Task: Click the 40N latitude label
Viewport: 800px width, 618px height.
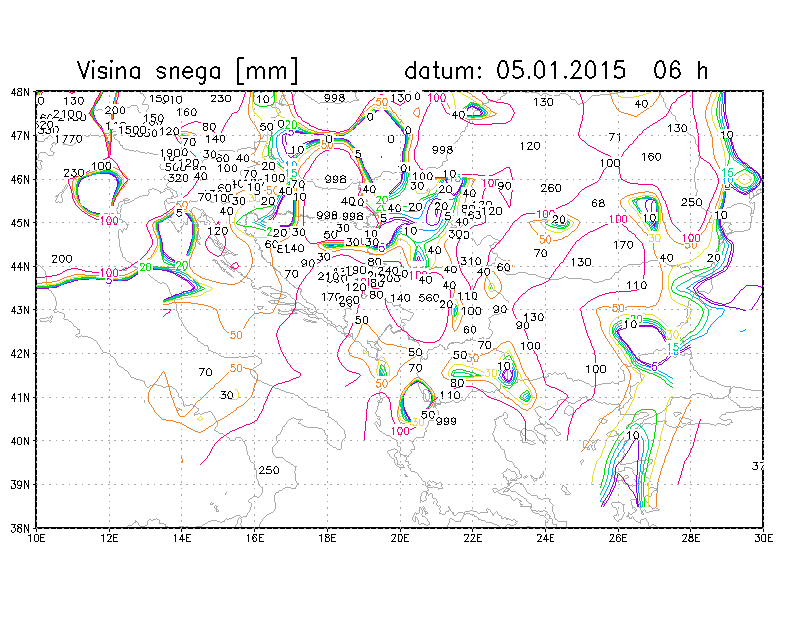Action: pyautogui.click(x=20, y=441)
